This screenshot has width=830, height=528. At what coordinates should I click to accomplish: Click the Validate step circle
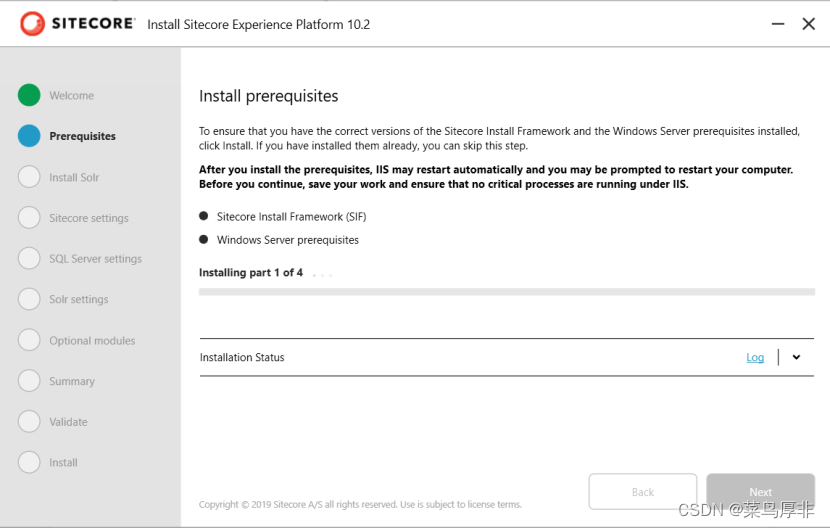pos(29,422)
